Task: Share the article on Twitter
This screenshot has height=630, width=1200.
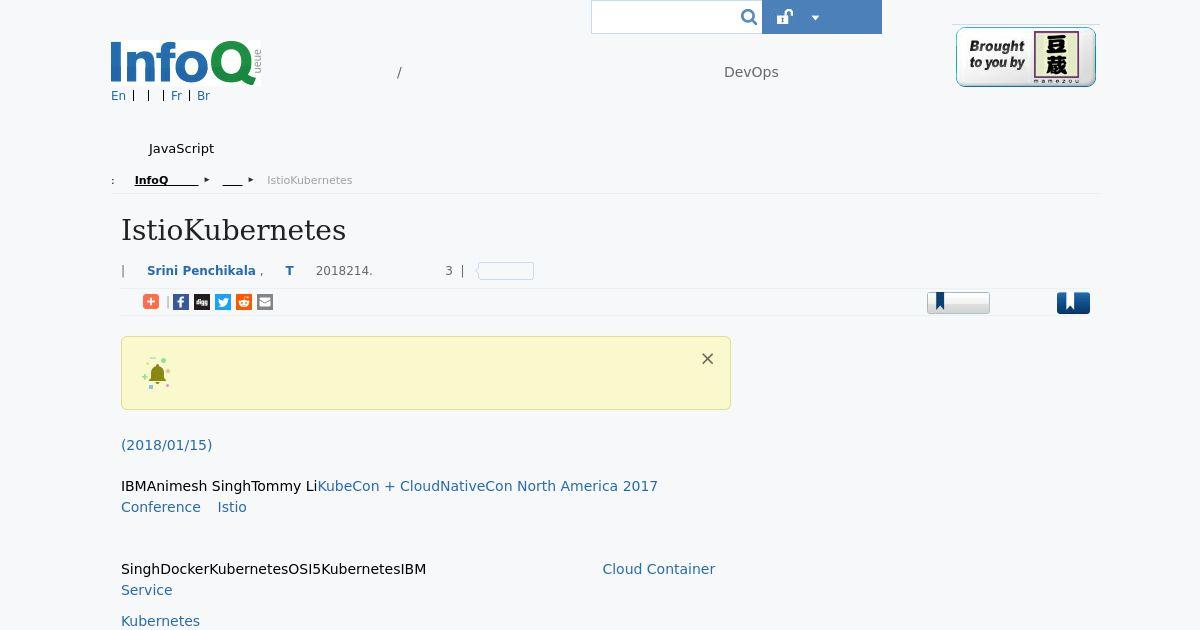Action: click(223, 302)
